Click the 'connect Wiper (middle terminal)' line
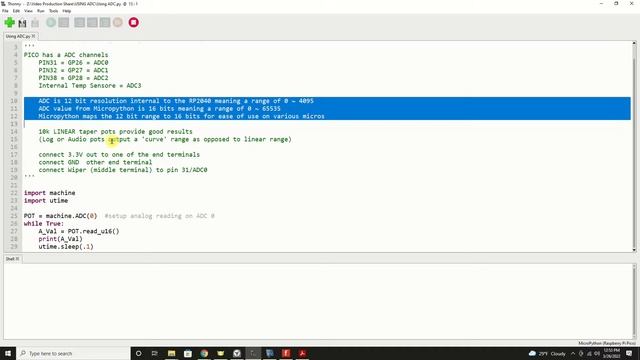Viewport: 640px width, 360px height. coord(123,170)
